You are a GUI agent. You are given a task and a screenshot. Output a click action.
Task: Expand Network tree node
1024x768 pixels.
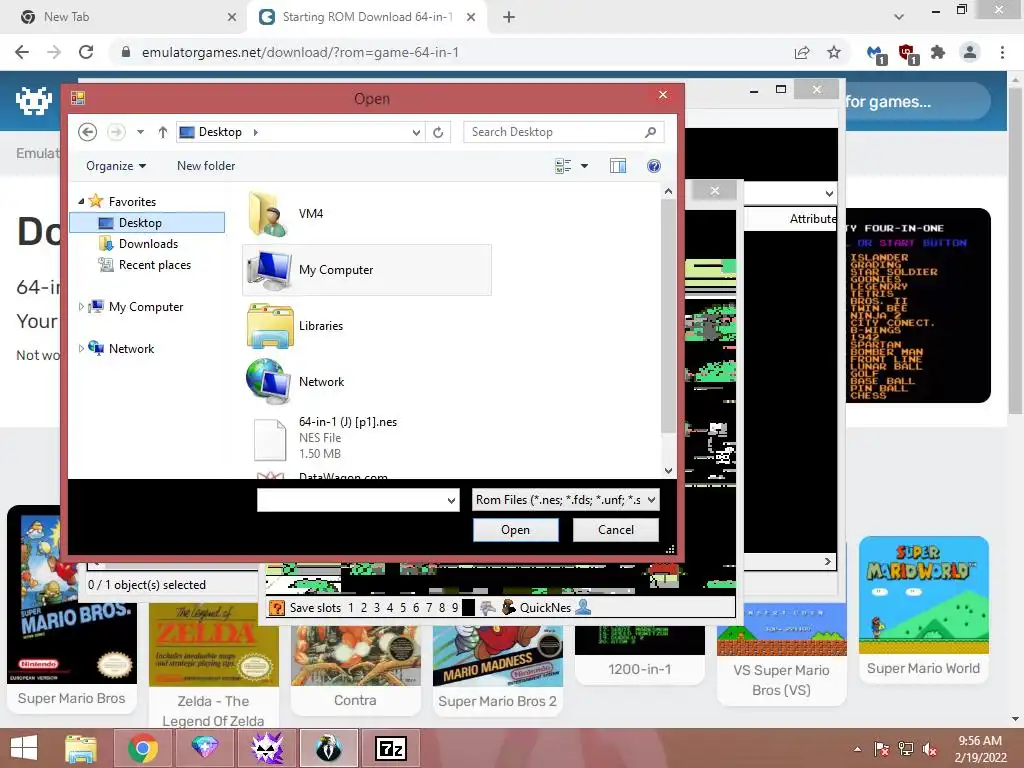[81, 348]
